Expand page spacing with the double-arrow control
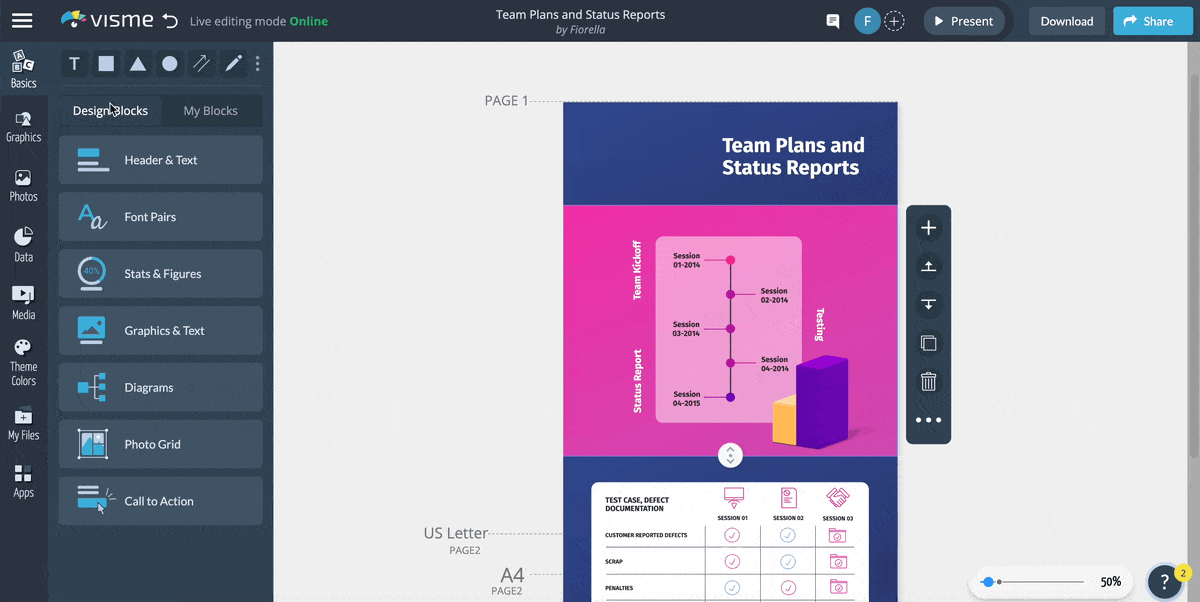 pyautogui.click(x=730, y=455)
